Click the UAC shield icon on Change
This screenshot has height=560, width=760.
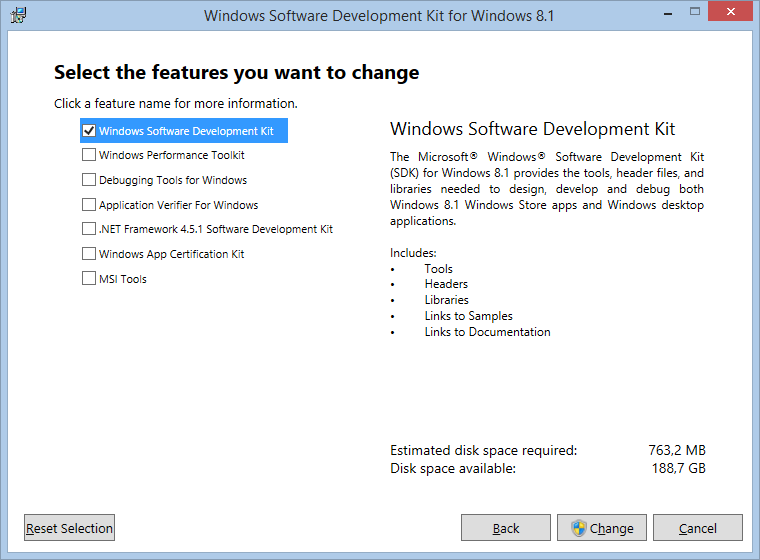coord(579,528)
